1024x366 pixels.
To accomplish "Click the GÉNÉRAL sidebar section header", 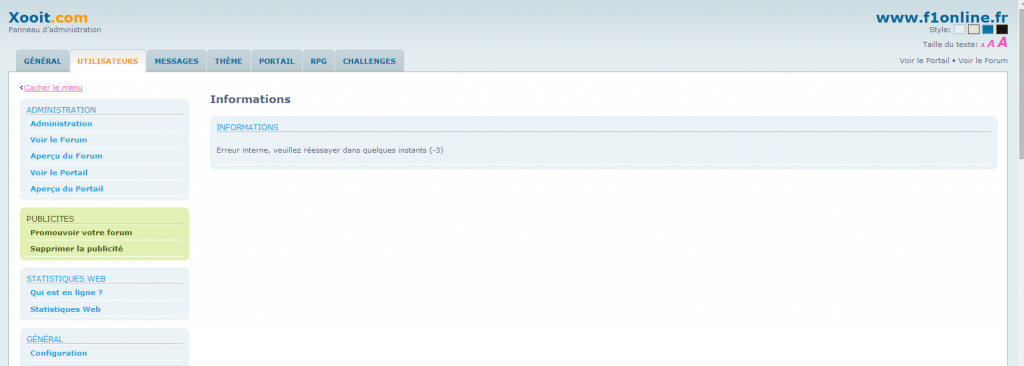I will coord(44,339).
